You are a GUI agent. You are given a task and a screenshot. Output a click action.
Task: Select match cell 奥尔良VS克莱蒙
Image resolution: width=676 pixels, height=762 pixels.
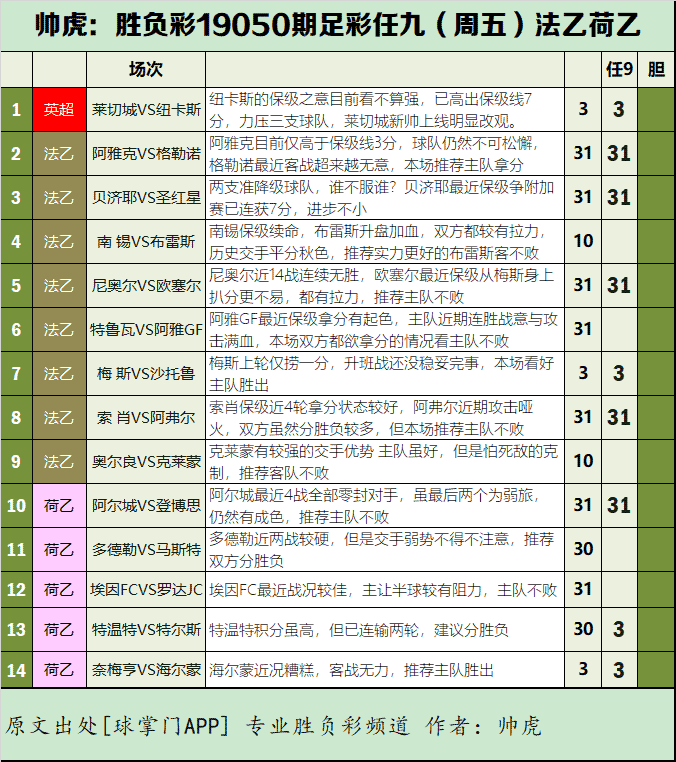coord(146,461)
